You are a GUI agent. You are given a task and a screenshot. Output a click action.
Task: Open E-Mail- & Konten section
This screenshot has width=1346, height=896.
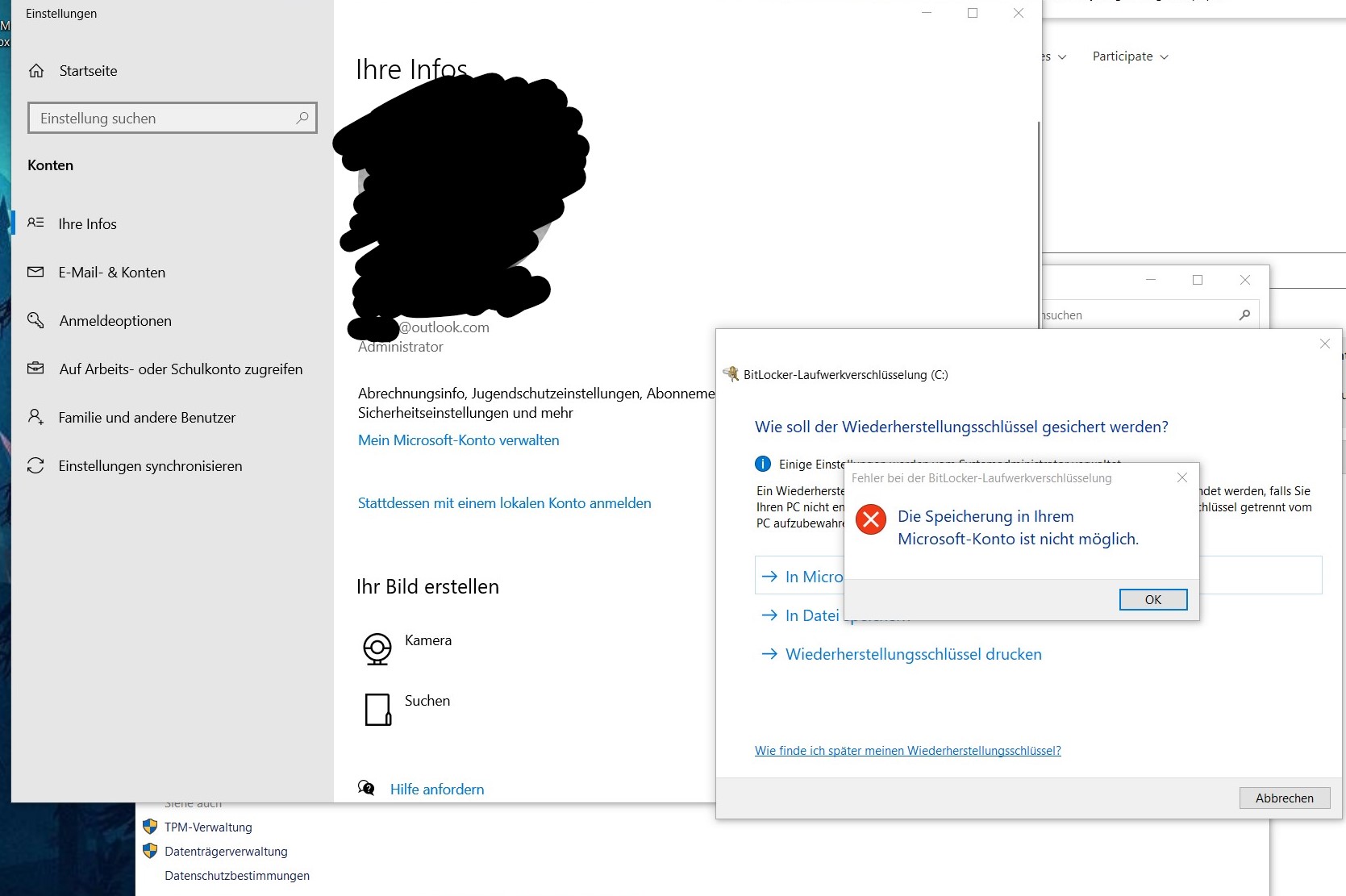point(111,272)
